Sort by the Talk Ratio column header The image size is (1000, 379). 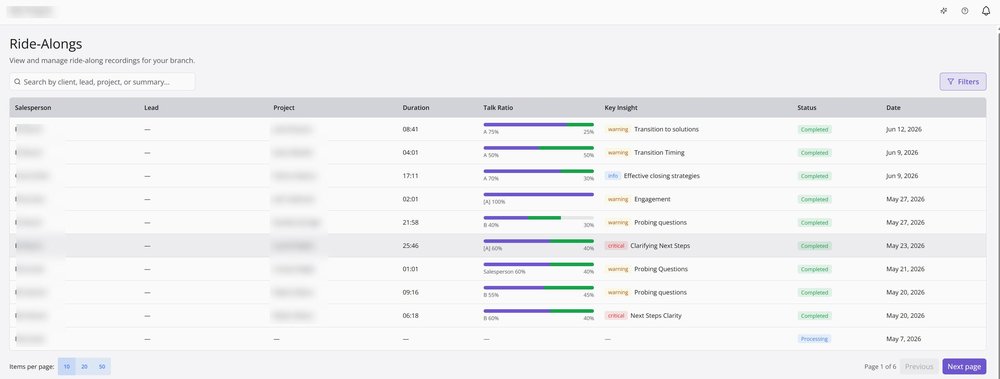[498, 108]
